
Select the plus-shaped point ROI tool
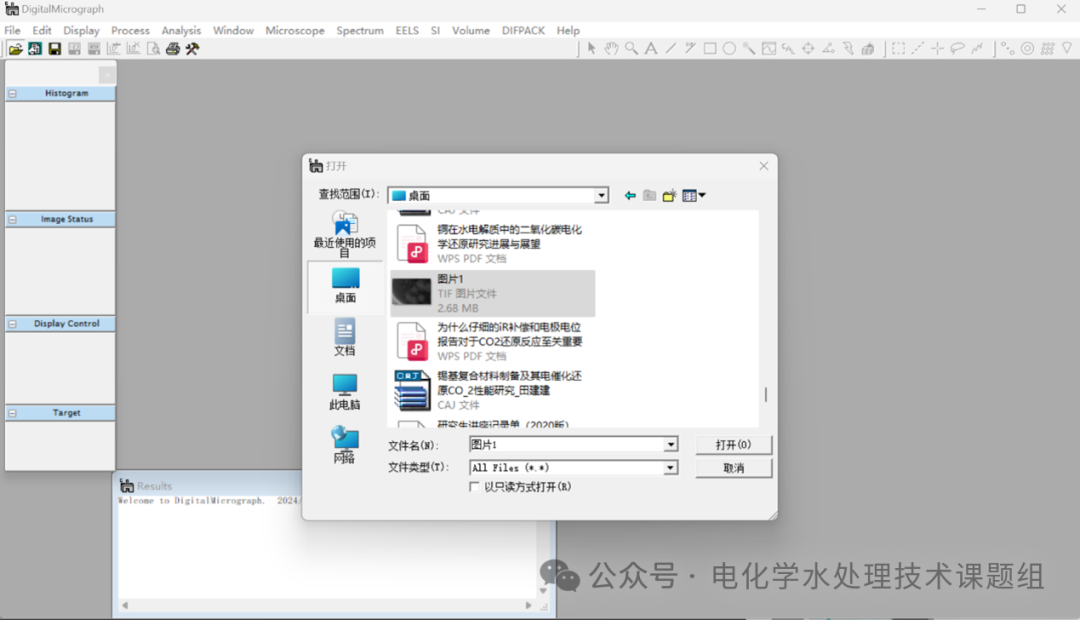937,48
